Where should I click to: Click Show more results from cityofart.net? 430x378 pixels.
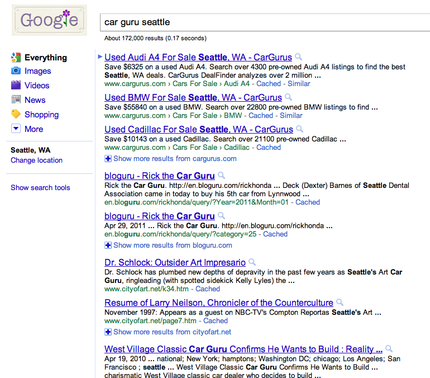coord(172,332)
